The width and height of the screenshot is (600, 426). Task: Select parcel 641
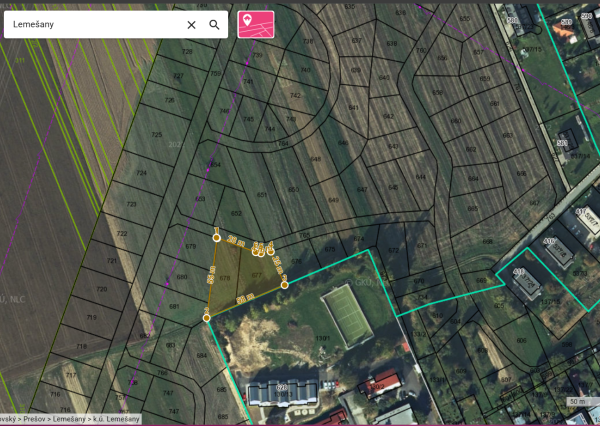point(354,108)
